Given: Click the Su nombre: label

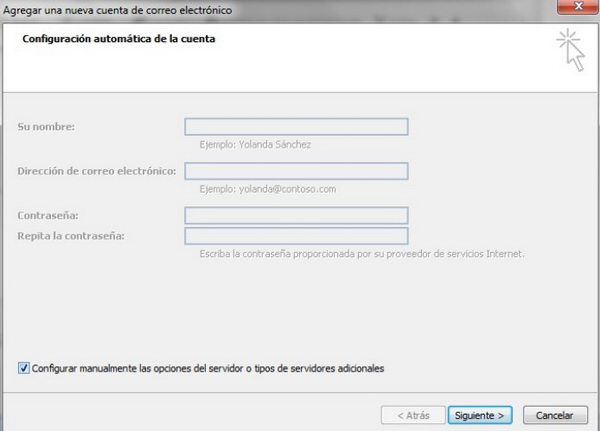Looking at the screenshot, I should (x=46, y=127).
